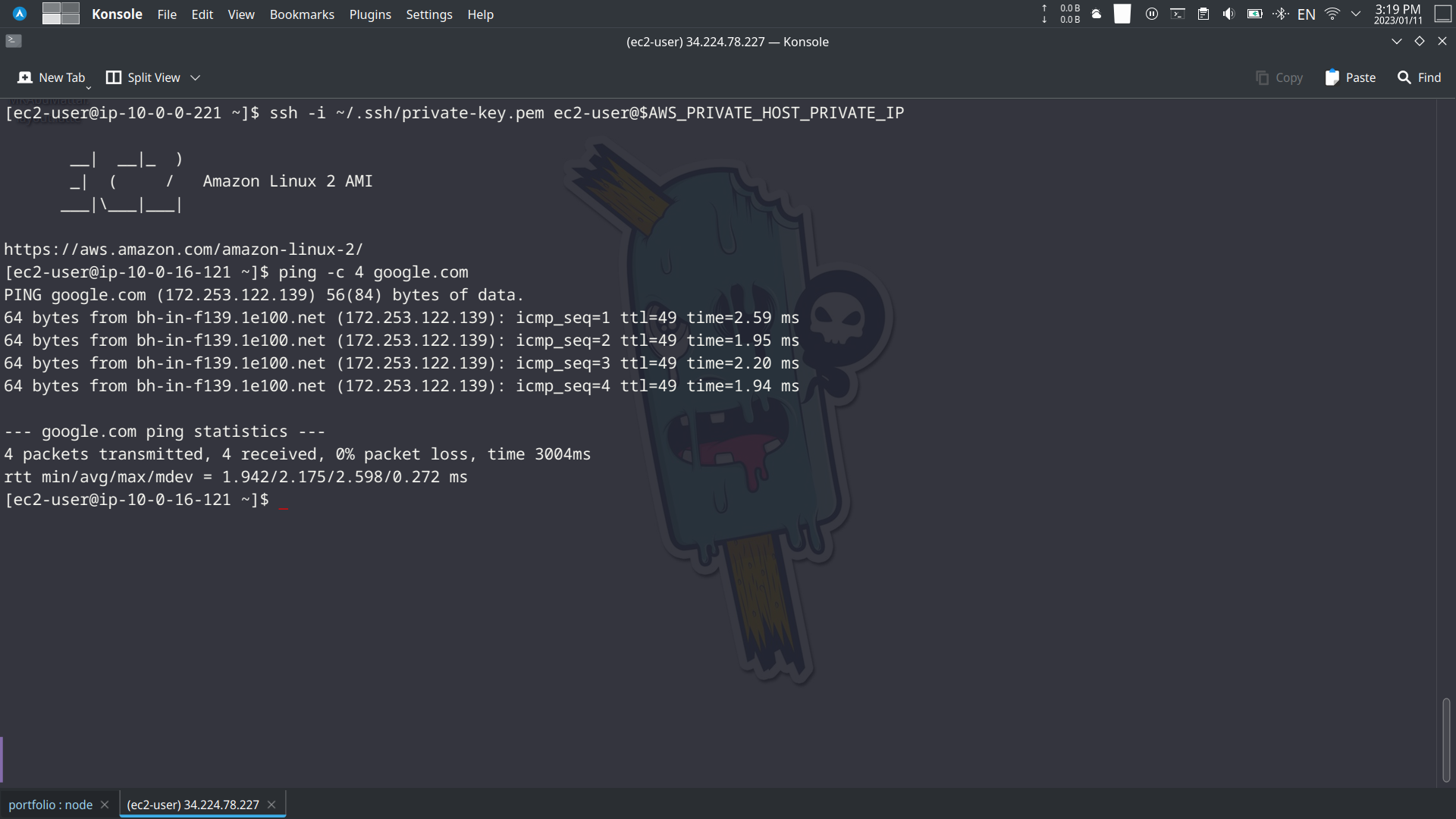Switch to the portfolio : node tab
1456x819 pixels.
click(x=51, y=805)
